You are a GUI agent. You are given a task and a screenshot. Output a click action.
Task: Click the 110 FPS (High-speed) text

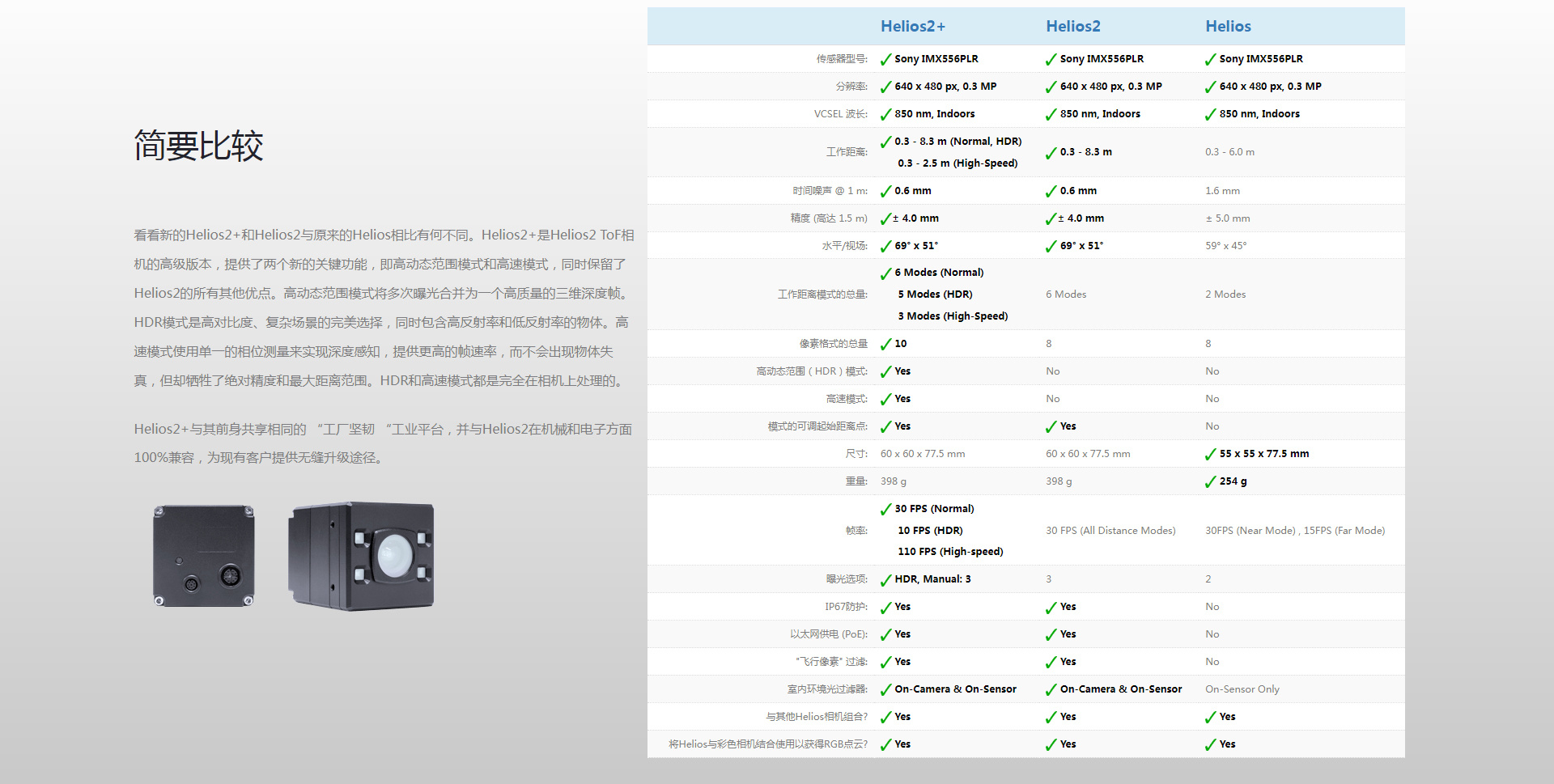coord(949,552)
